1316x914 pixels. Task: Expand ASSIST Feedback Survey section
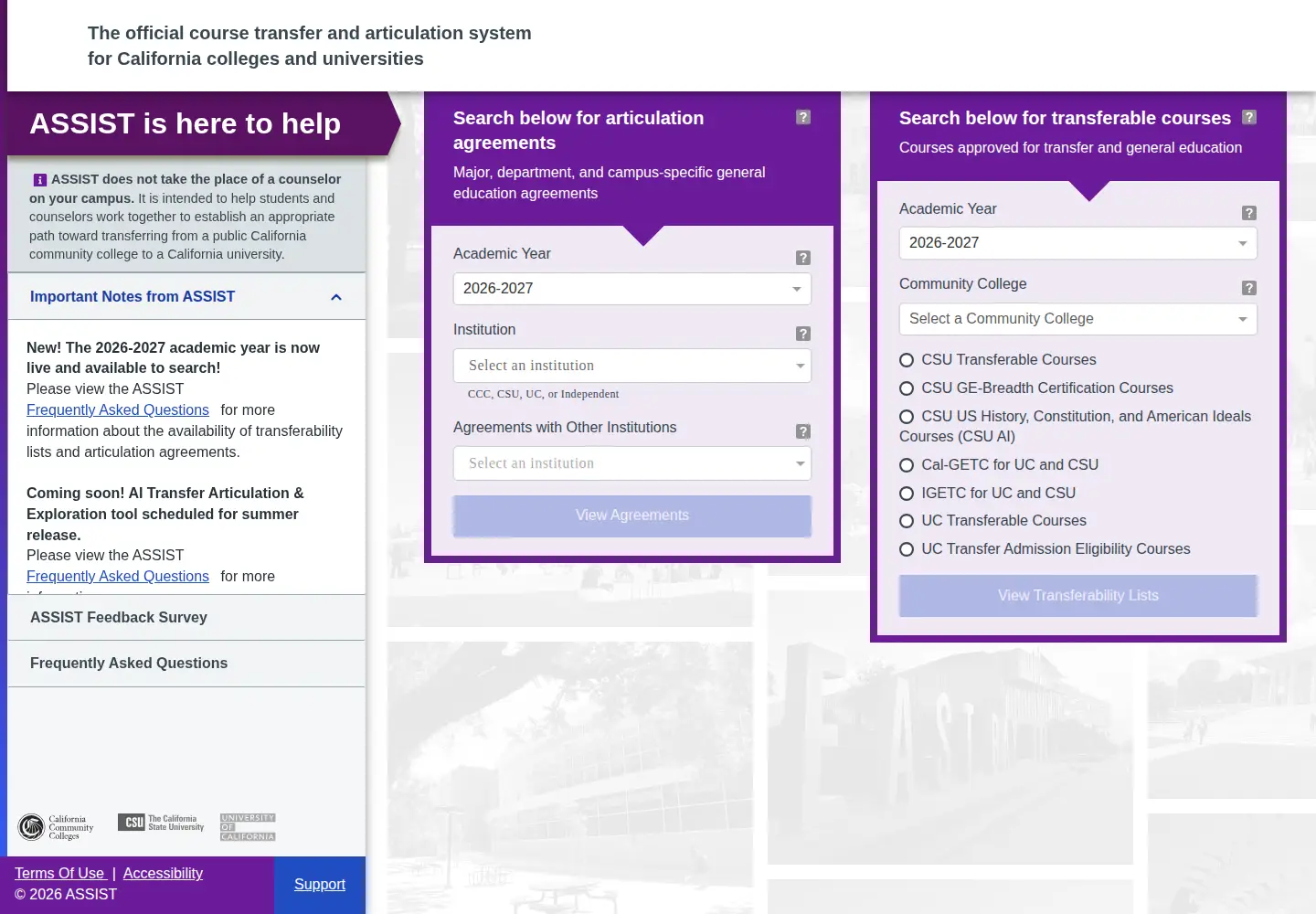pyautogui.click(x=186, y=618)
